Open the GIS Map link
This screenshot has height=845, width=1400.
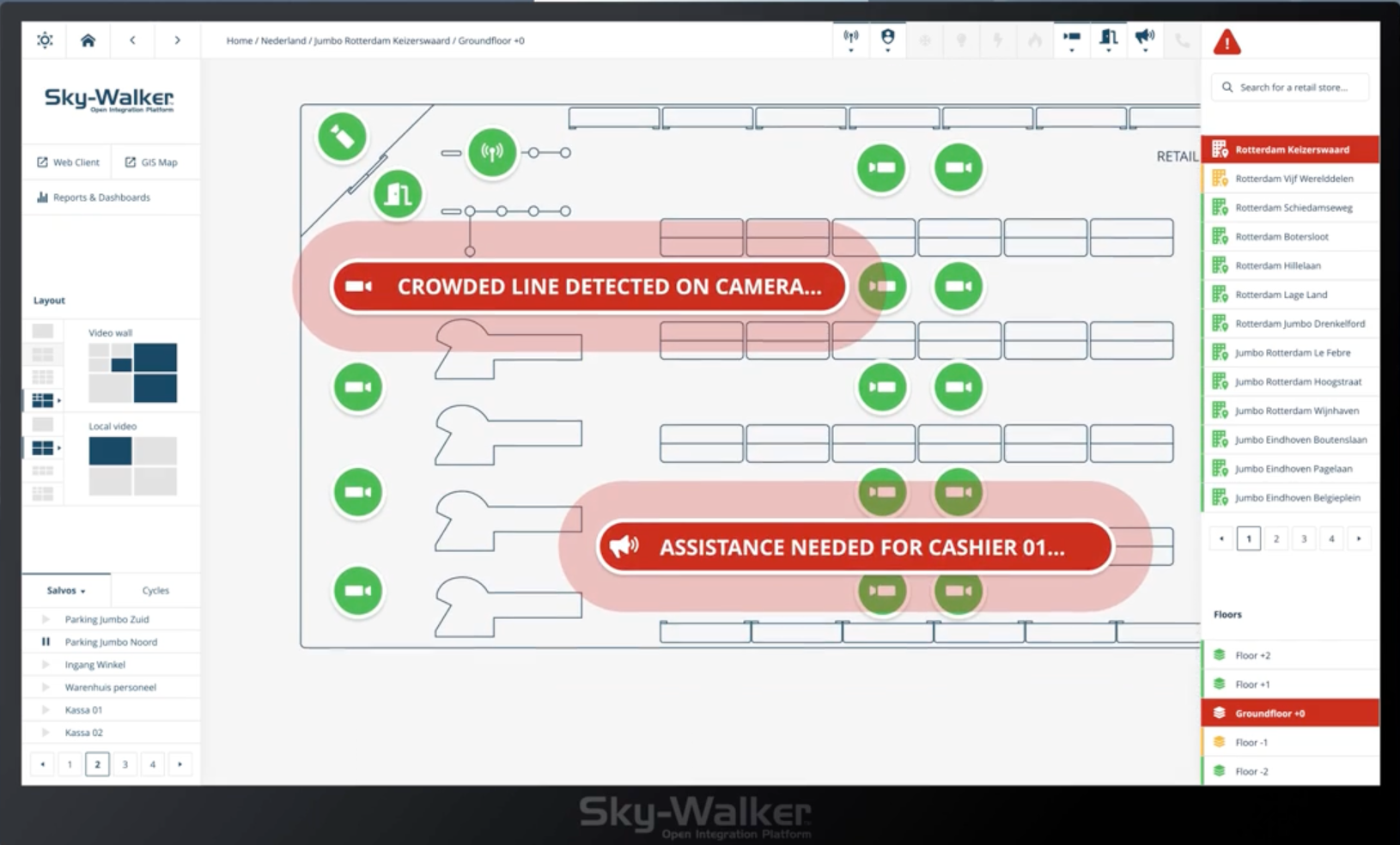tap(151, 161)
